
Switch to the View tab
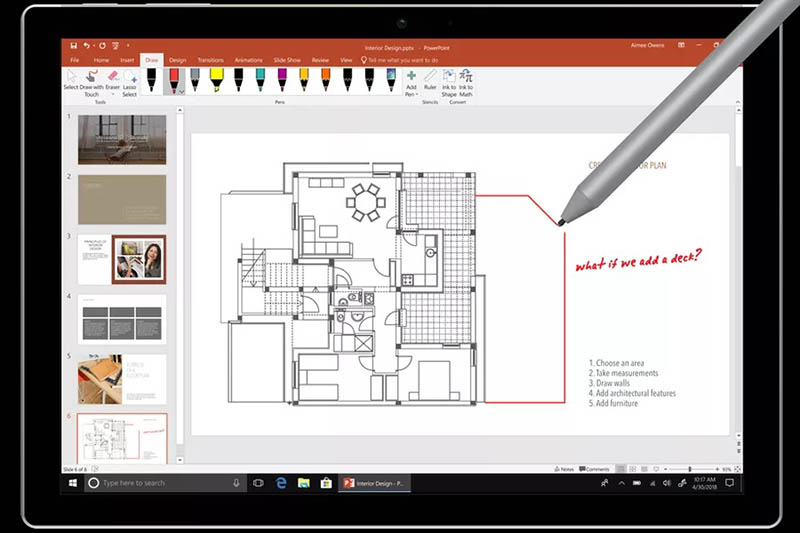[x=346, y=60]
